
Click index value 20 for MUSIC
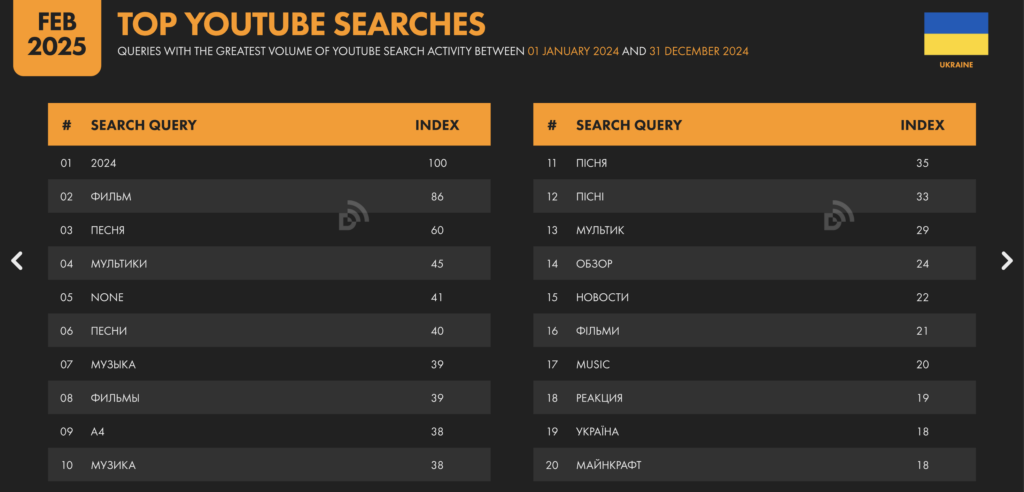tap(922, 365)
